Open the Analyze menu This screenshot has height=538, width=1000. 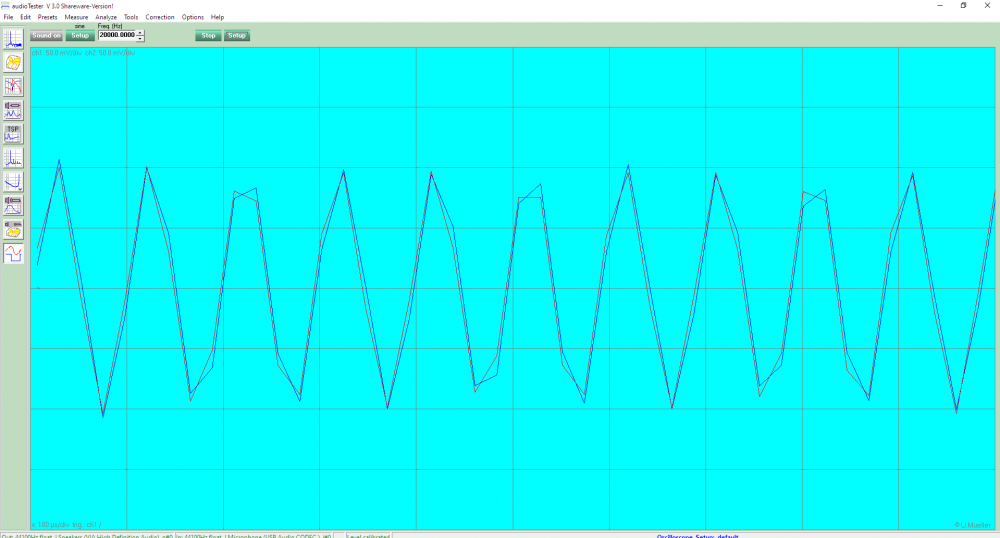(x=106, y=17)
